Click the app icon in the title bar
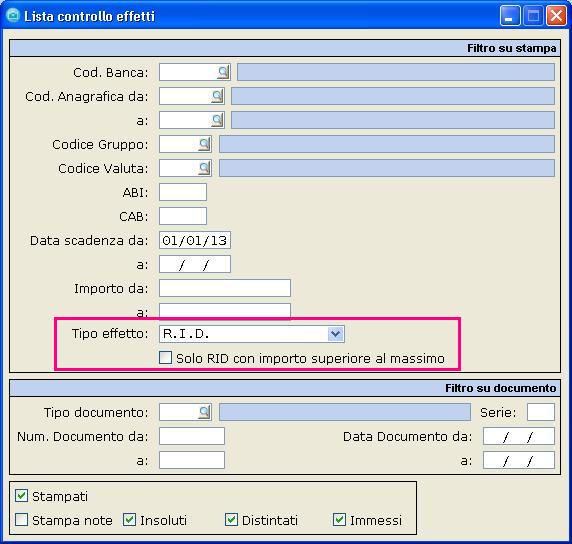The width and height of the screenshot is (572, 544). 13,16
